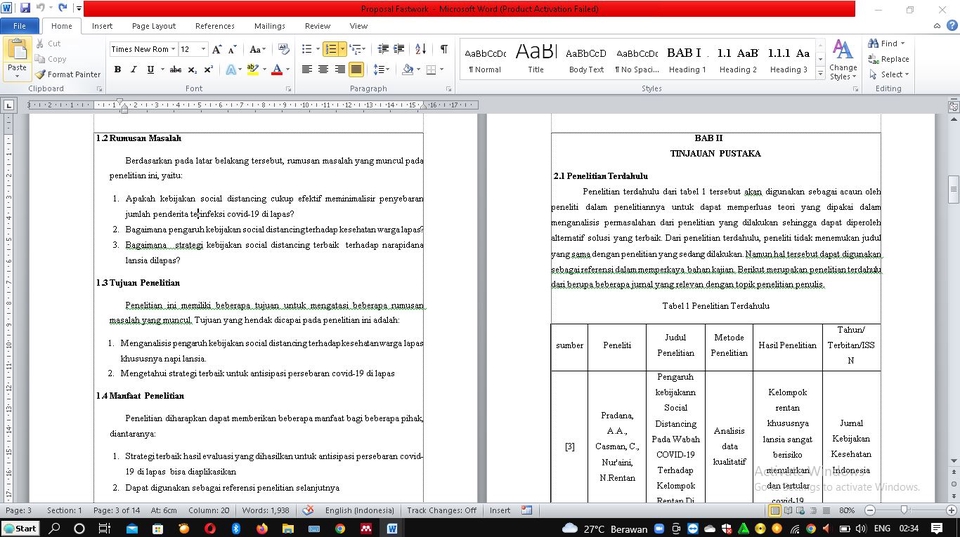The image size is (960, 537).
Task: Open the File tab
Action: point(20,26)
